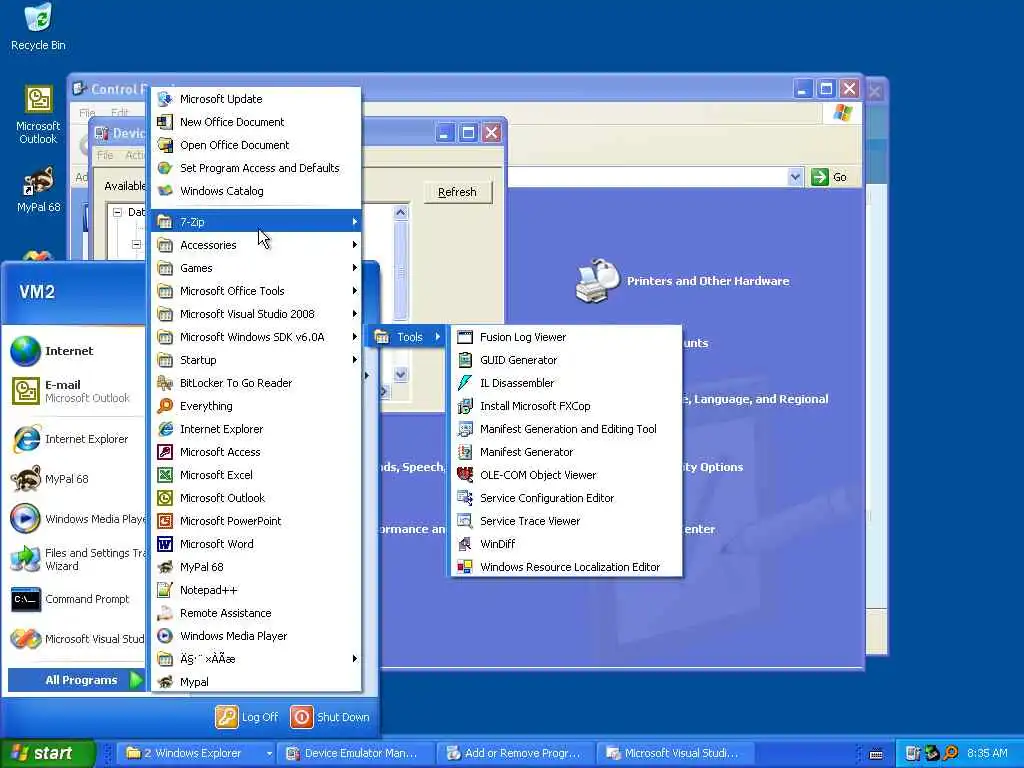This screenshot has width=1024, height=768.
Task: Open Microsoft Update from All Programs
Action: click(256, 99)
